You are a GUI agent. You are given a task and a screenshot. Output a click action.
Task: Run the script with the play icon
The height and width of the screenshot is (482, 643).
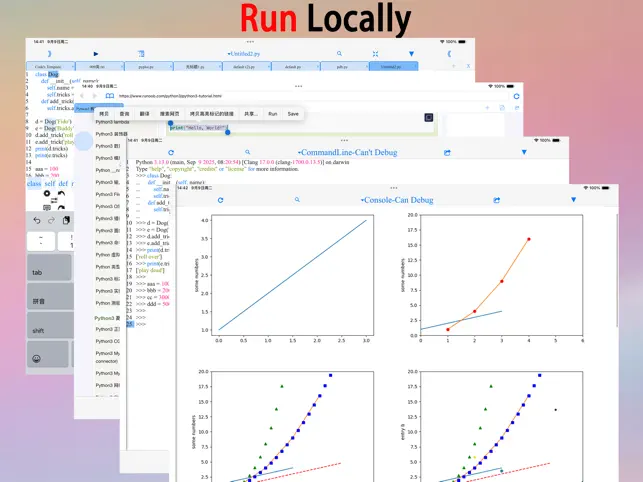pos(96,54)
